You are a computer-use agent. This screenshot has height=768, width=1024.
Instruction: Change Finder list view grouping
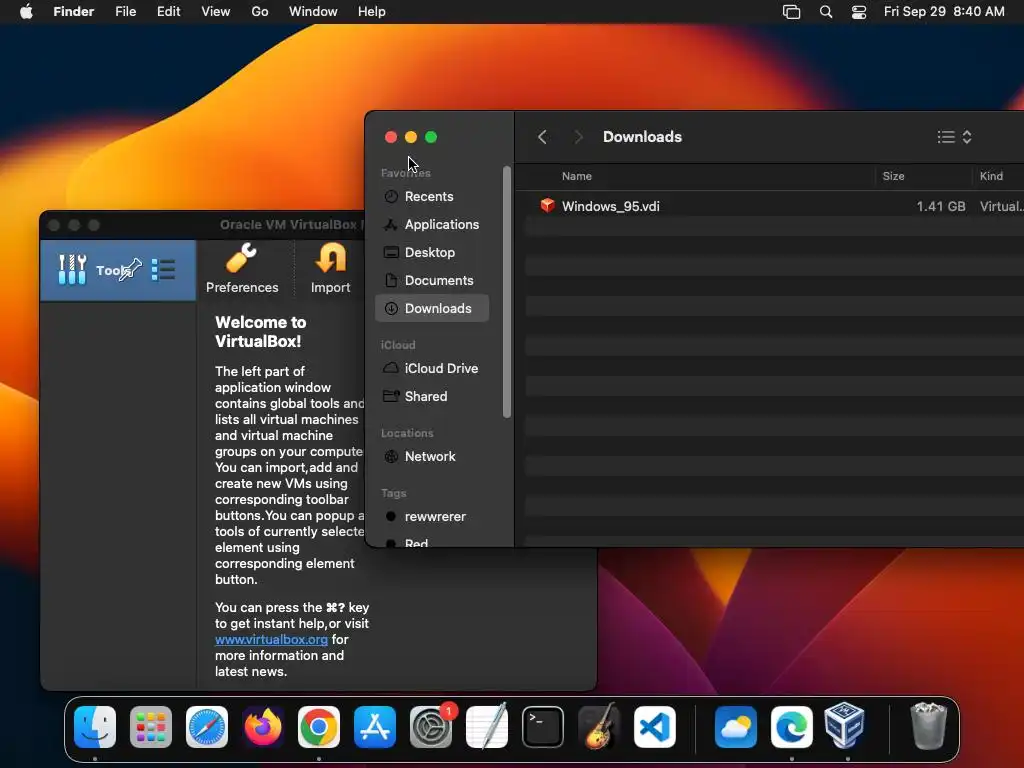pyautogui.click(x=955, y=136)
